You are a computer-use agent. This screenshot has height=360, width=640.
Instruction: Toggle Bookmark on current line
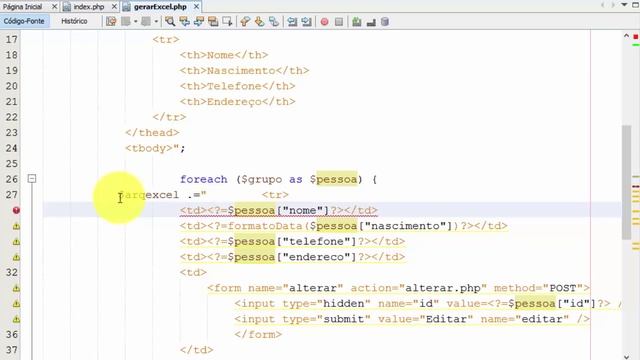[274, 22]
